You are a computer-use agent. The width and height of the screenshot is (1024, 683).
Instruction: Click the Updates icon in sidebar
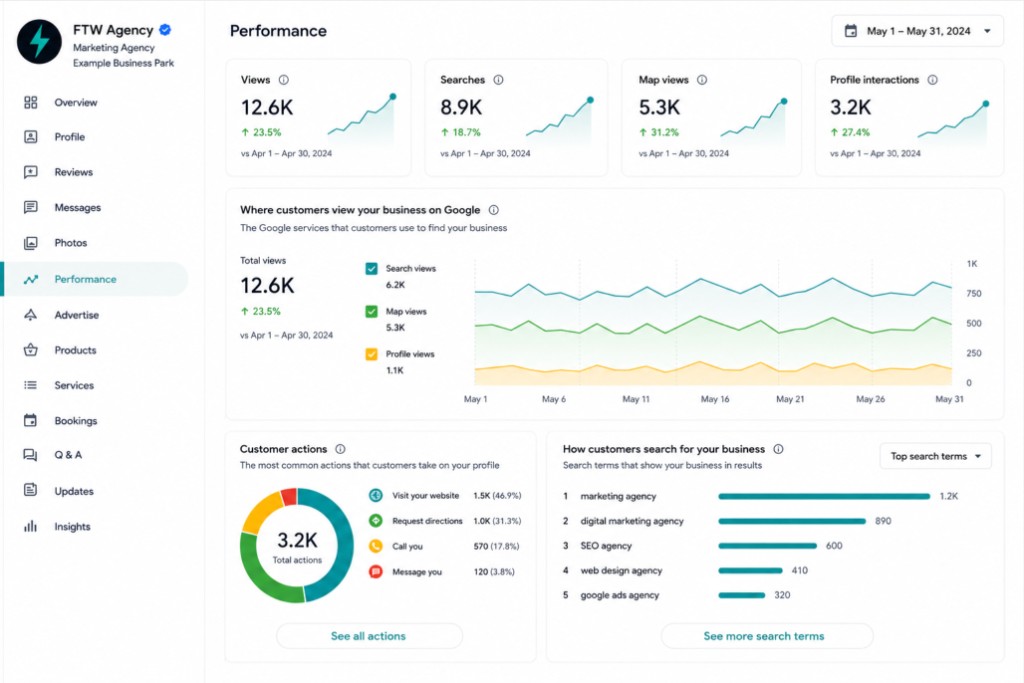(x=31, y=490)
